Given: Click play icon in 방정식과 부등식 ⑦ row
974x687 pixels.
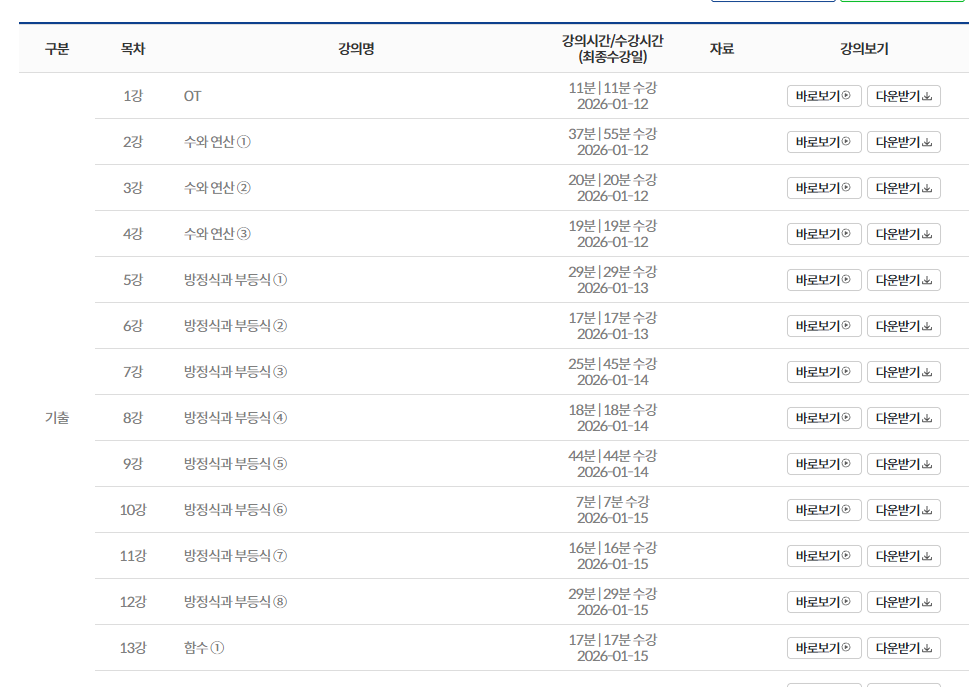Looking at the screenshot, I should coord(846,556).
